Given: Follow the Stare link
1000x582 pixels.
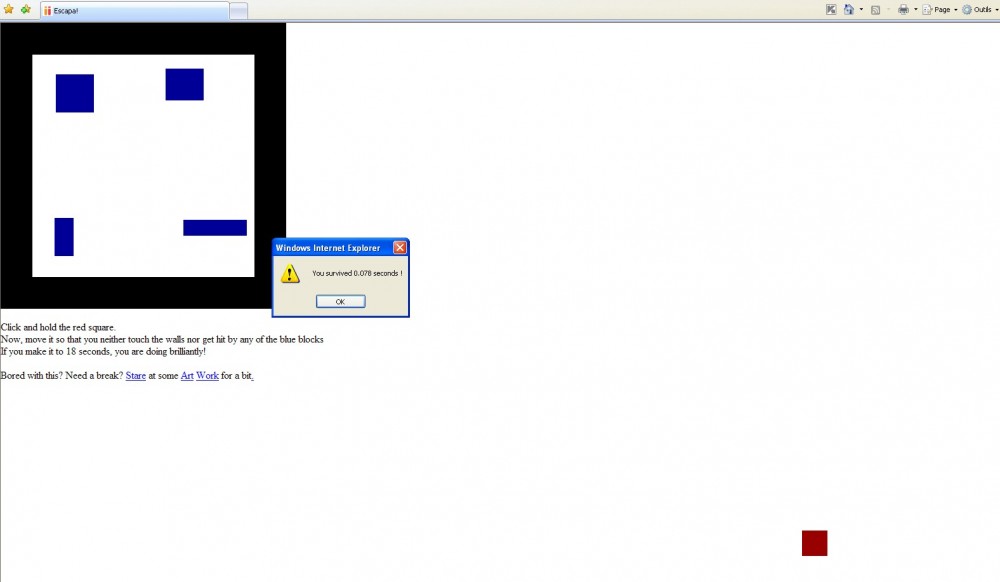Looking at the screenshot, I should click(136, 376).
